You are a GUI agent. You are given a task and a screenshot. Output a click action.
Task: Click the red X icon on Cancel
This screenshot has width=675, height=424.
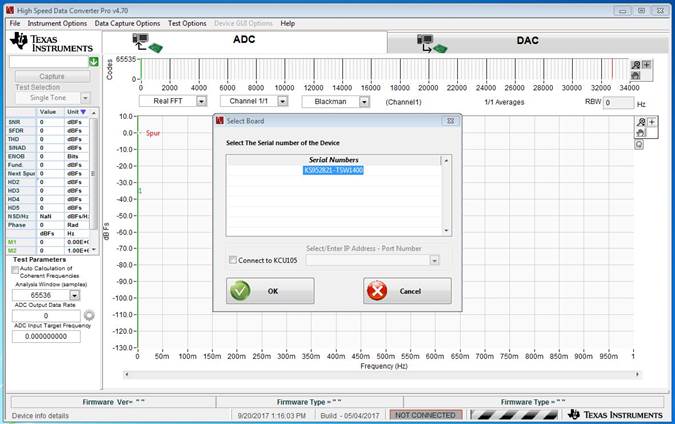coord(377,291)
